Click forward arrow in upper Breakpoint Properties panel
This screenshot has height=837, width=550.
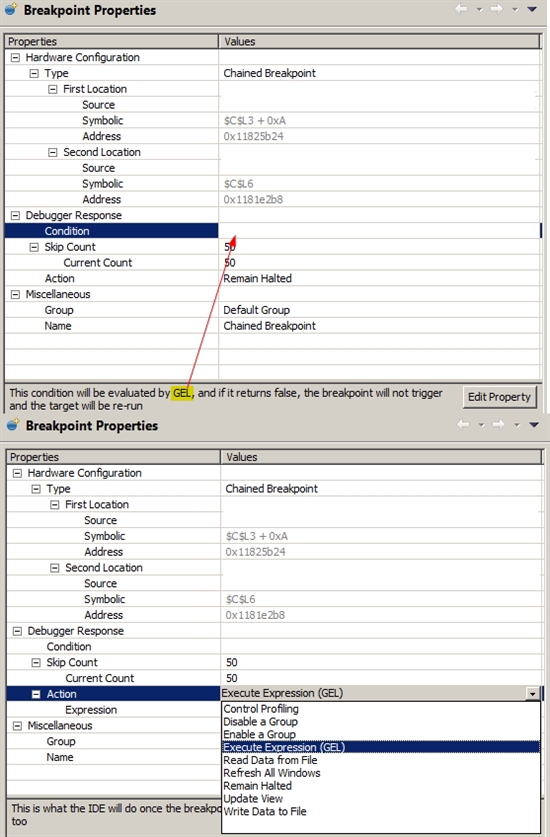tap(497, 9)
